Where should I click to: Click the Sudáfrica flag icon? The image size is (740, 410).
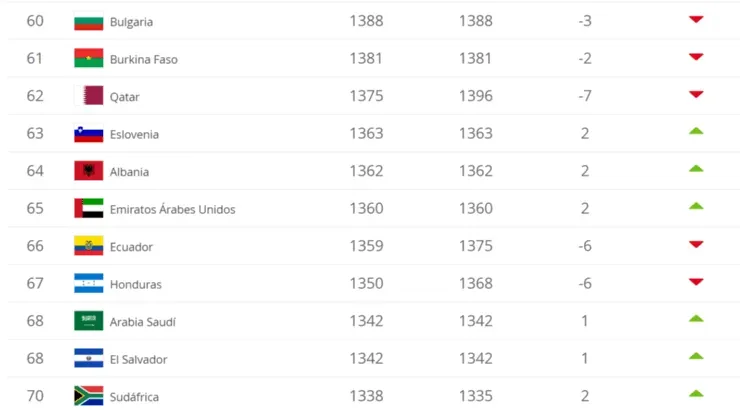click(89, 396)
